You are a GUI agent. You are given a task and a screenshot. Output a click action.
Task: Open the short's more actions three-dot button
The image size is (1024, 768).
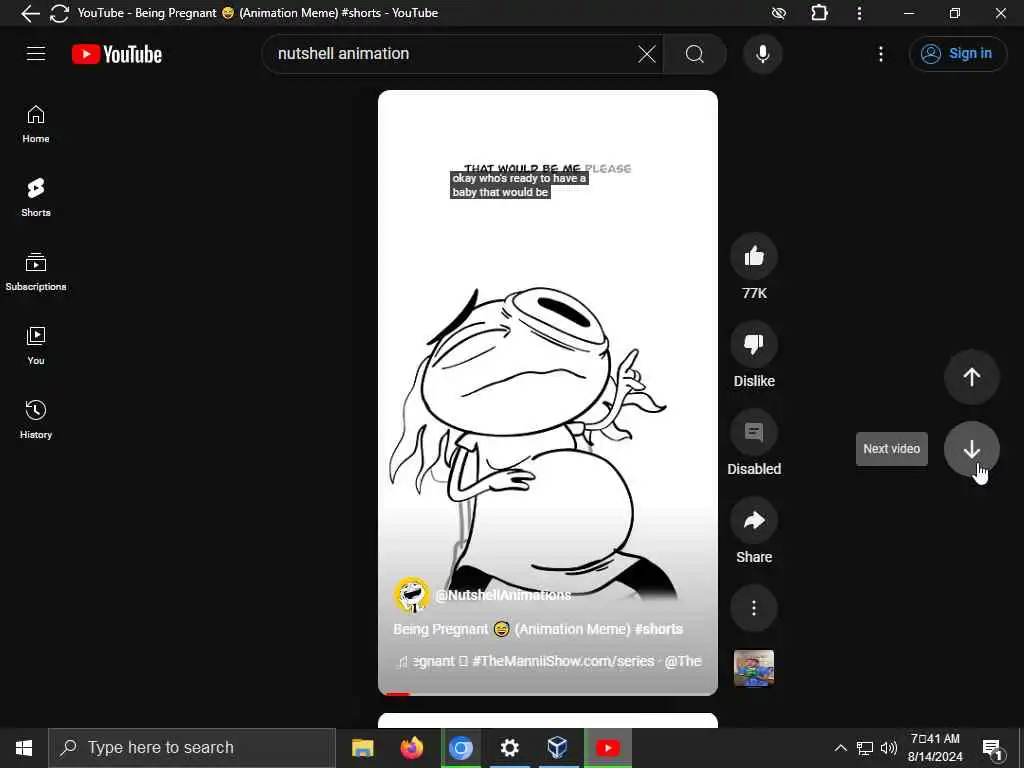(x=754, y=609)
